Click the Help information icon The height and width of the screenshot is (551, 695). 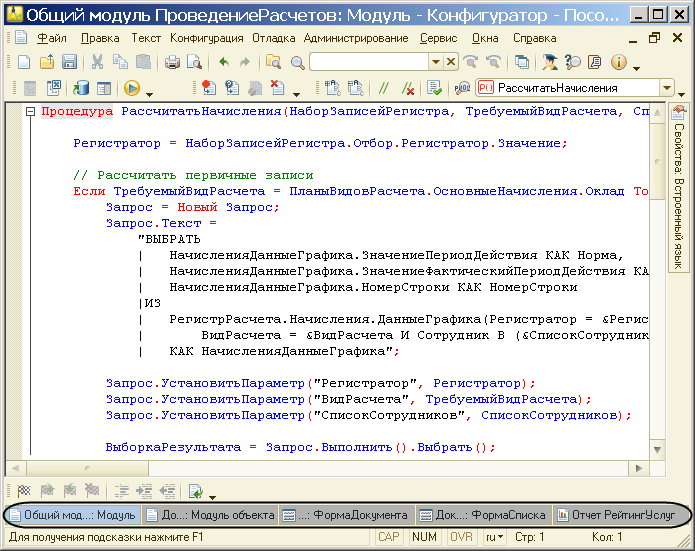coord(617,62)
